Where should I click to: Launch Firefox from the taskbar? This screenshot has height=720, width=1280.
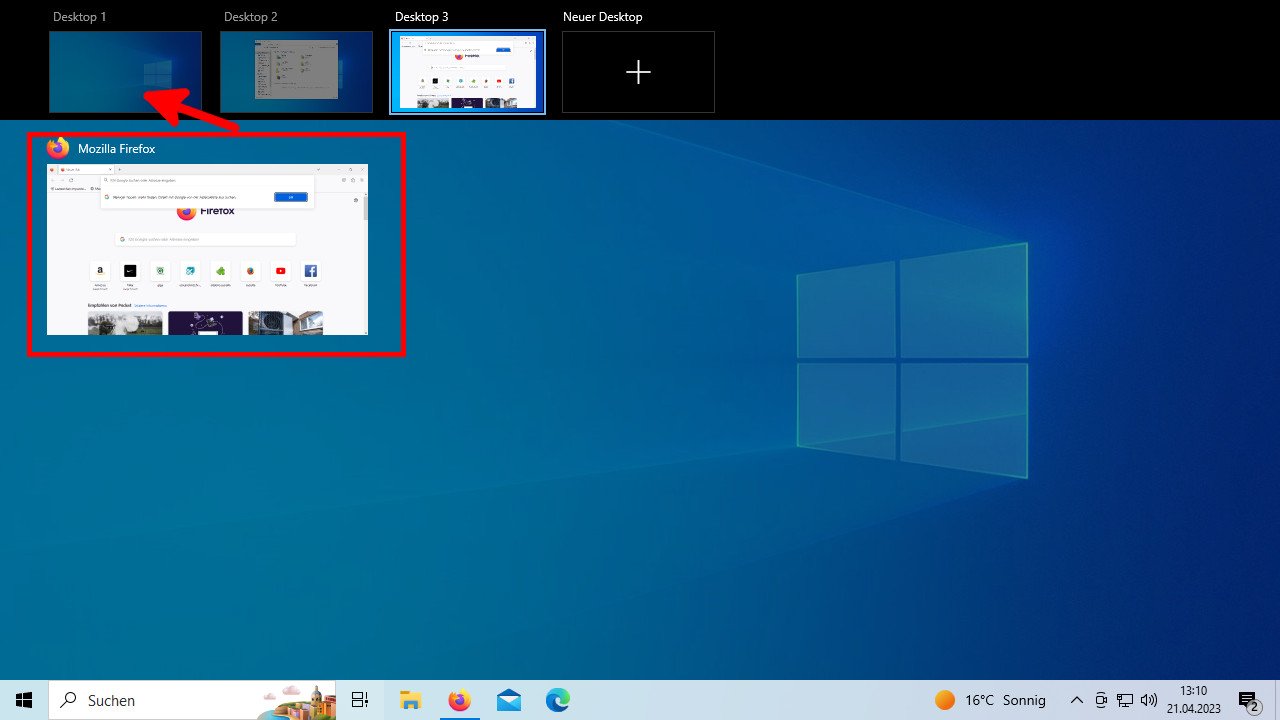(459, 699)
